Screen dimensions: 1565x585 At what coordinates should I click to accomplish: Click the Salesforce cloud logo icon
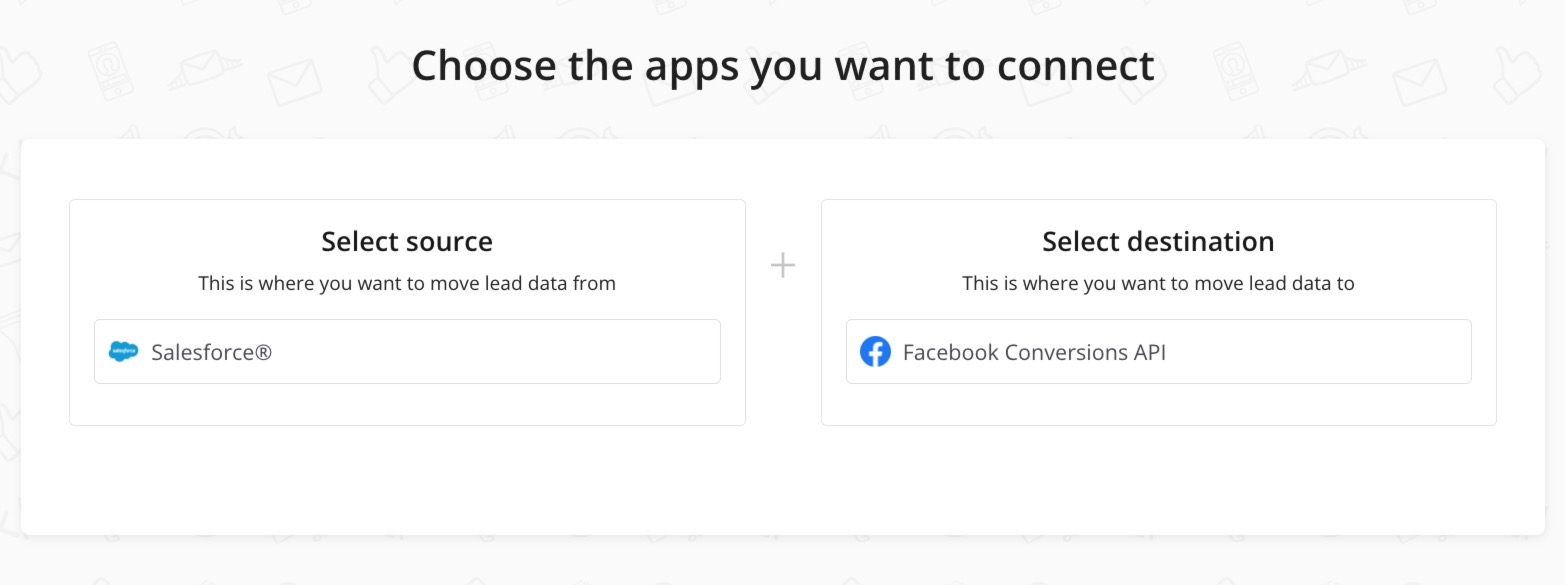pos(123,352)
